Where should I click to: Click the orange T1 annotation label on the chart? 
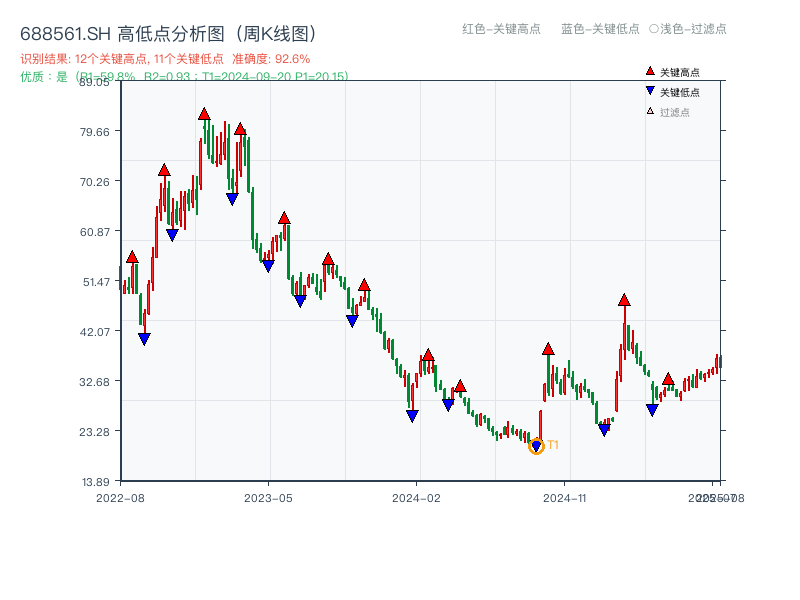(x=551, y=444)
